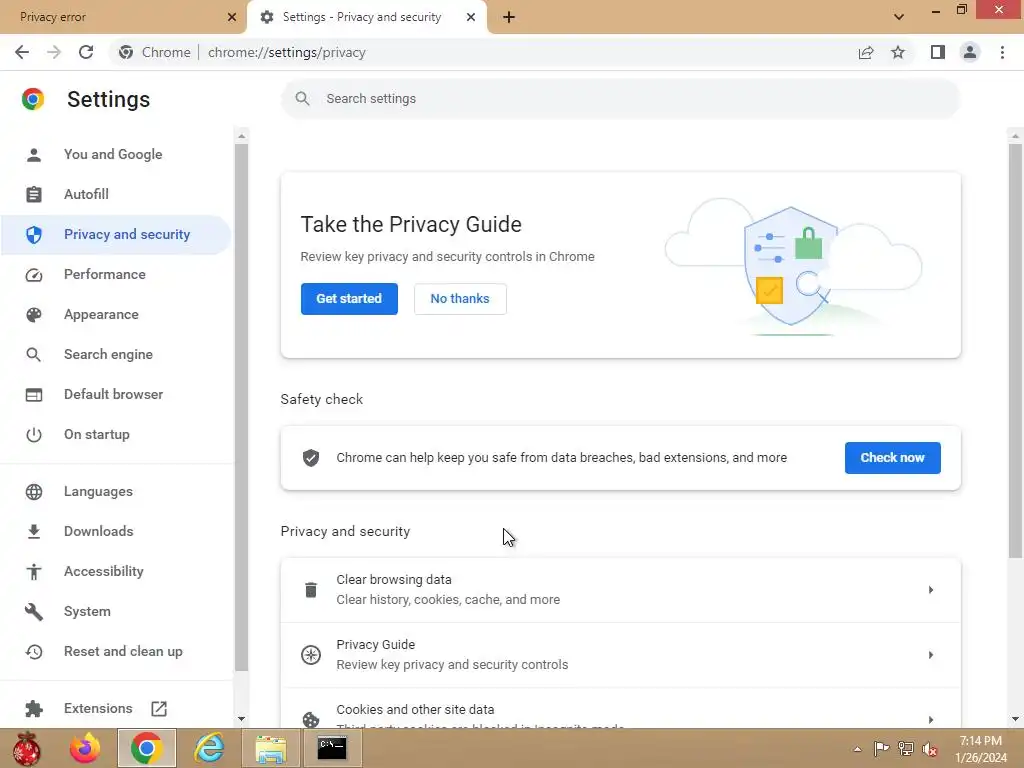This screenshot has height=768, width=1024.
Task: Go to Performance settings
Action: [x=116, y=274]
